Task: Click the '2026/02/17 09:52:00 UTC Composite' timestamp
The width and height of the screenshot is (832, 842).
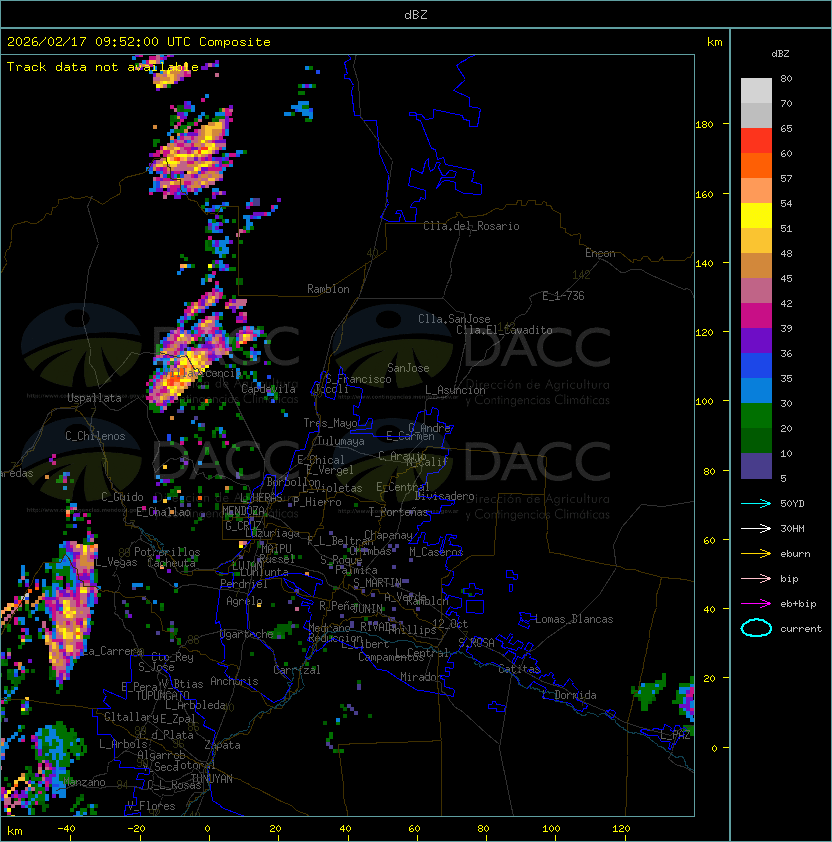Action: click(x=139, y=42)
